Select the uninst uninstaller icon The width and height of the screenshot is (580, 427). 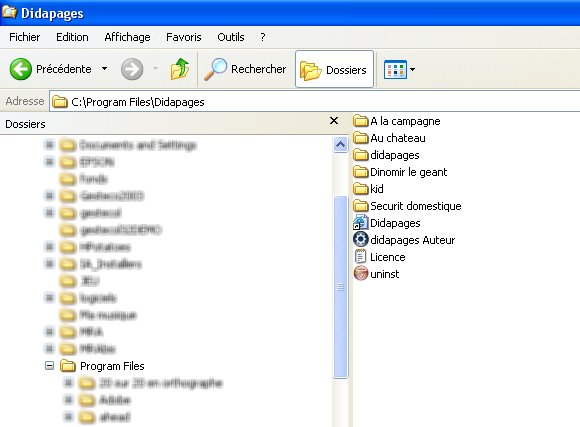coord(361,273)
